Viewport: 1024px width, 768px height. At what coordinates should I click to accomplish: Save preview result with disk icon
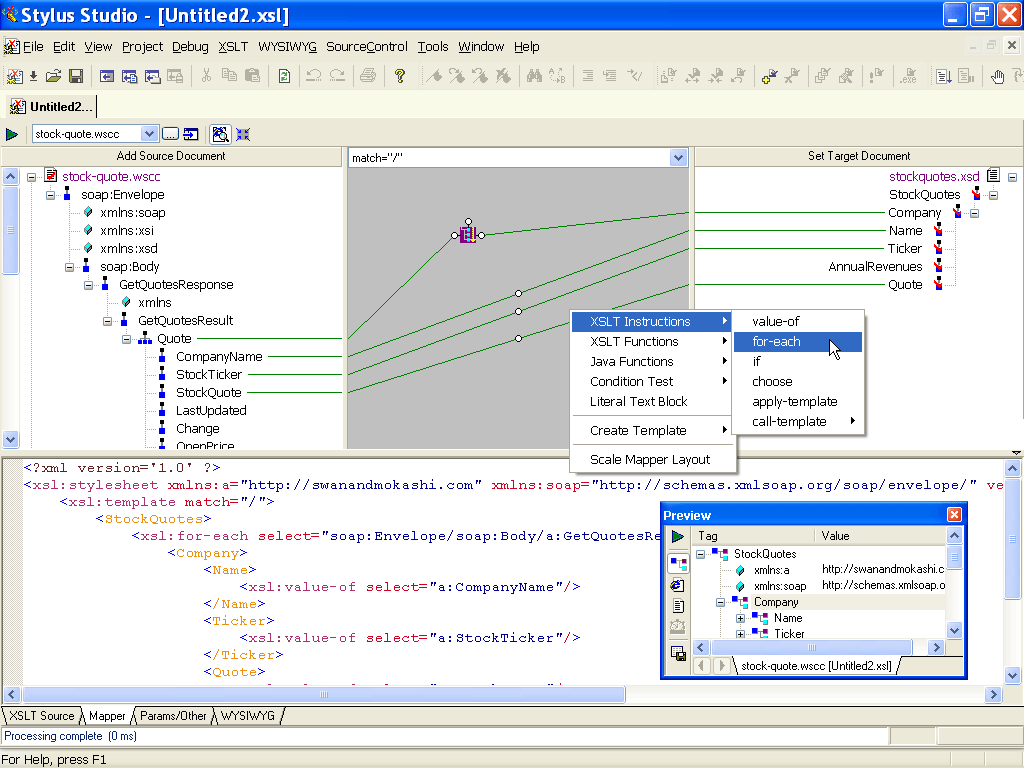coord(678,653)
